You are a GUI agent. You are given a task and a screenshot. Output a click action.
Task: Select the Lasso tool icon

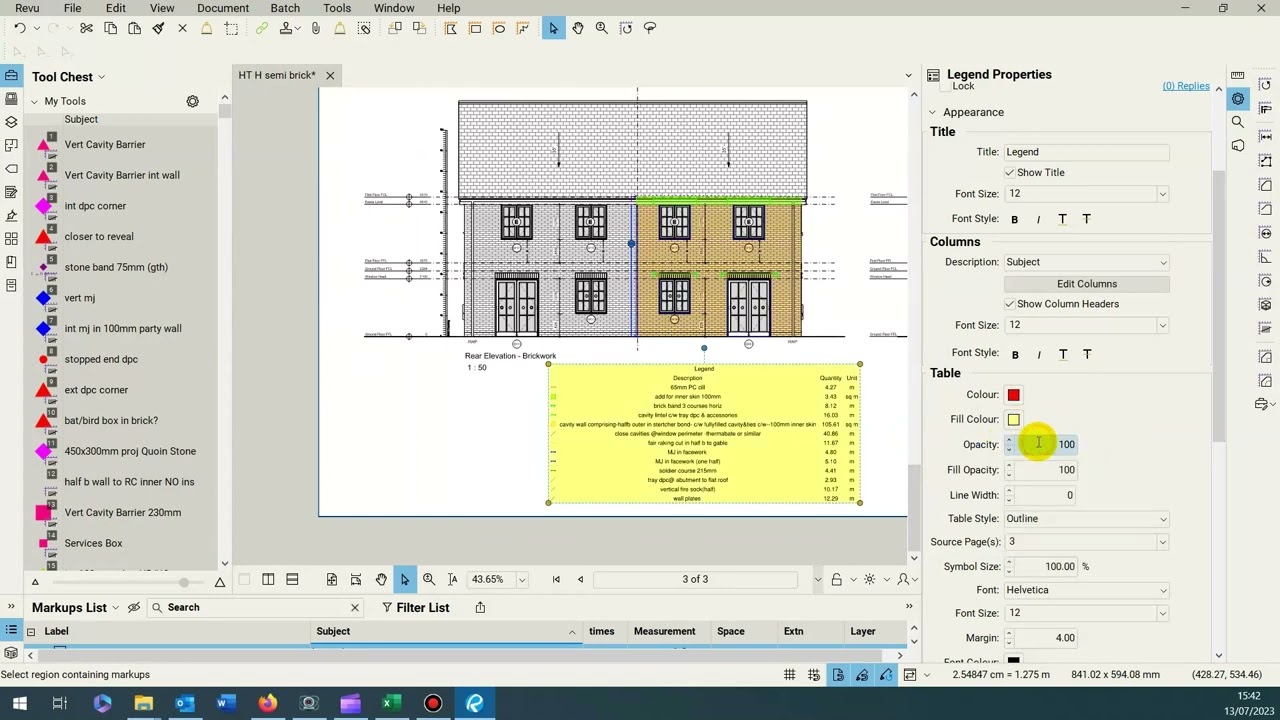[650, 29]
